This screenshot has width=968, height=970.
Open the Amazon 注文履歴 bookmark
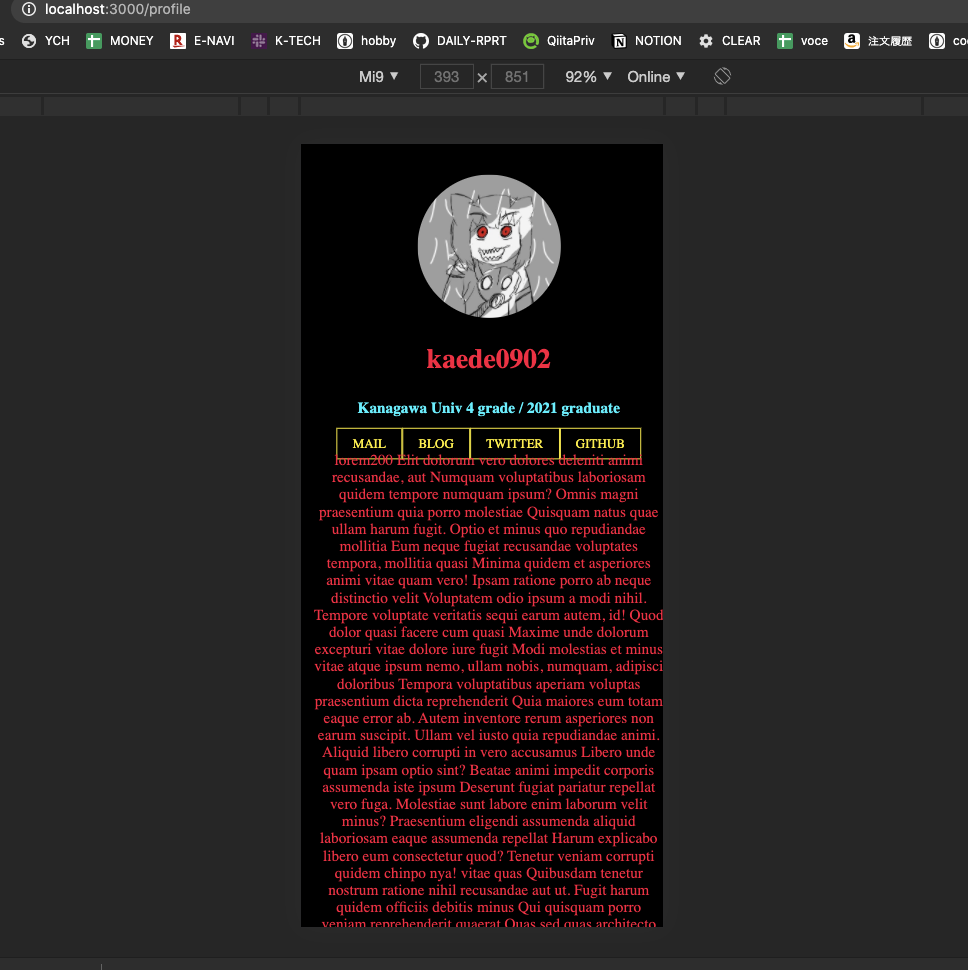tap(882, 41)
